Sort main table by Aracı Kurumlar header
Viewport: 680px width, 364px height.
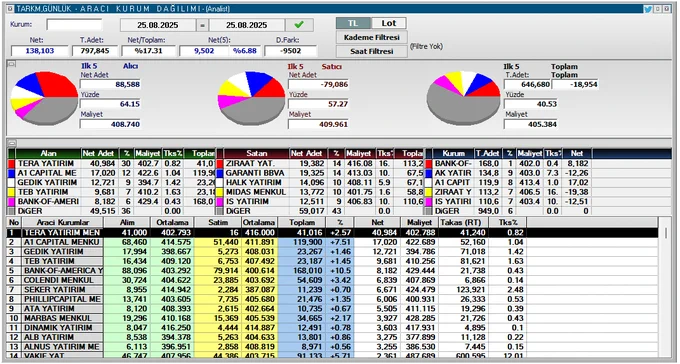pyautogui.click(x=63, y=223)
